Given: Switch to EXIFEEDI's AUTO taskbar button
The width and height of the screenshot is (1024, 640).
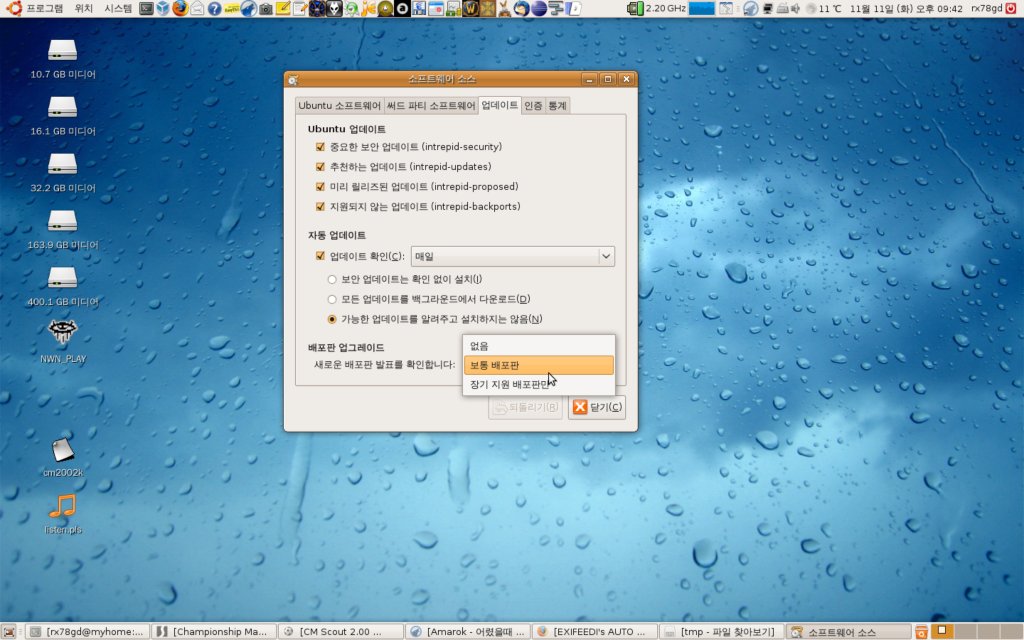Looking at the screenshot, I should (594, 632).
